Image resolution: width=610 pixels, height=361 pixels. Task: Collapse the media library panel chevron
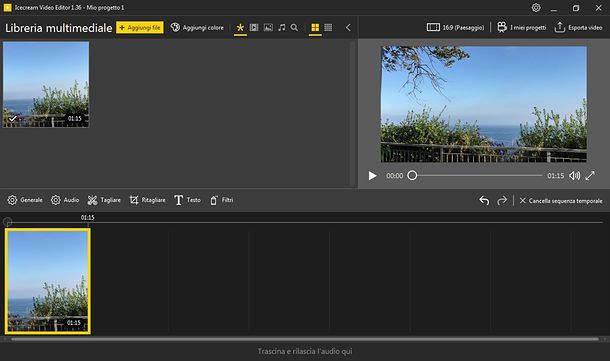pyautogui.click(x=348, y=28)
